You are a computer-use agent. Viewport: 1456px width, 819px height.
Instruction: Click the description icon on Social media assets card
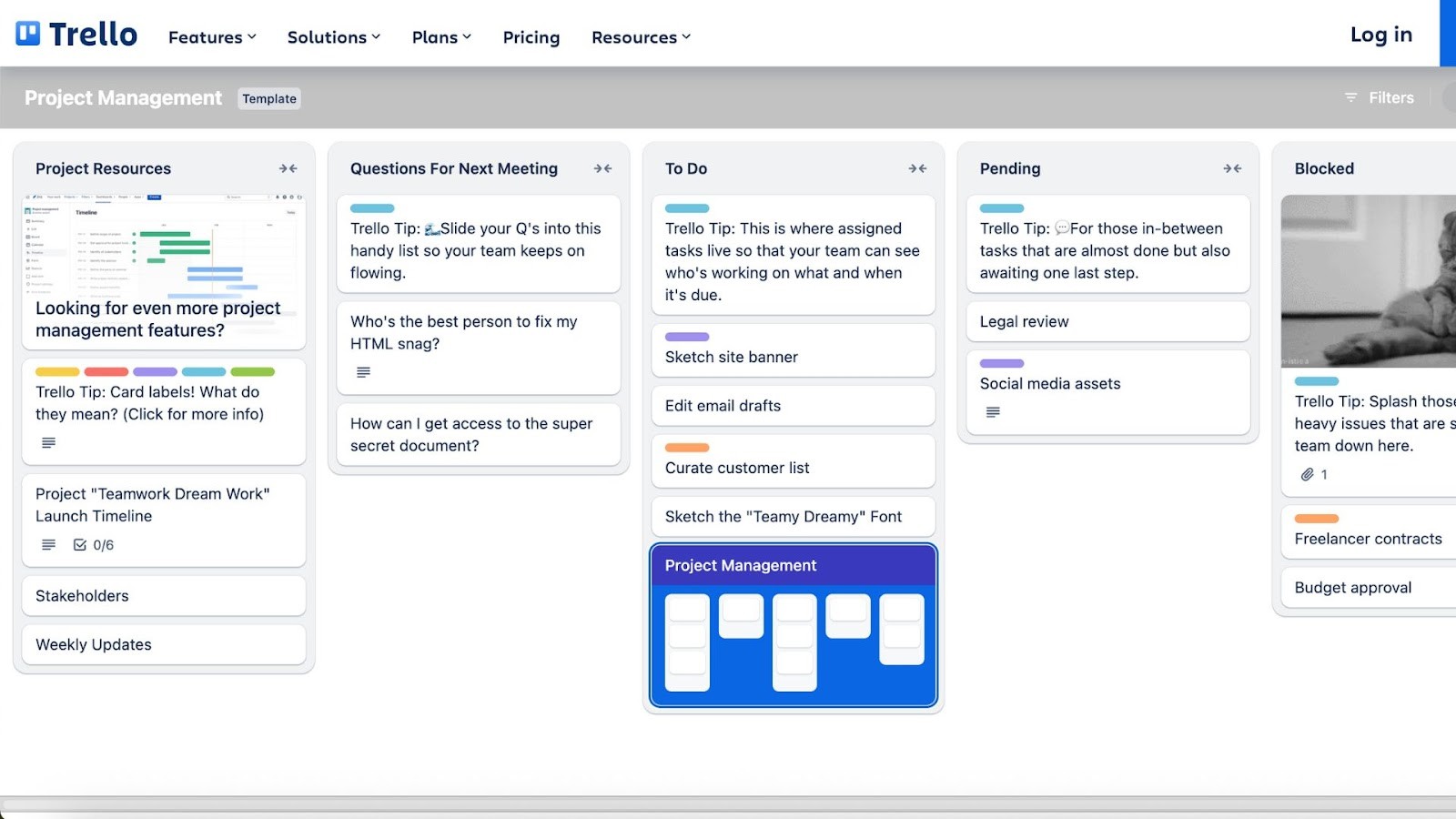pyautogui.click(x=991, y=411)
